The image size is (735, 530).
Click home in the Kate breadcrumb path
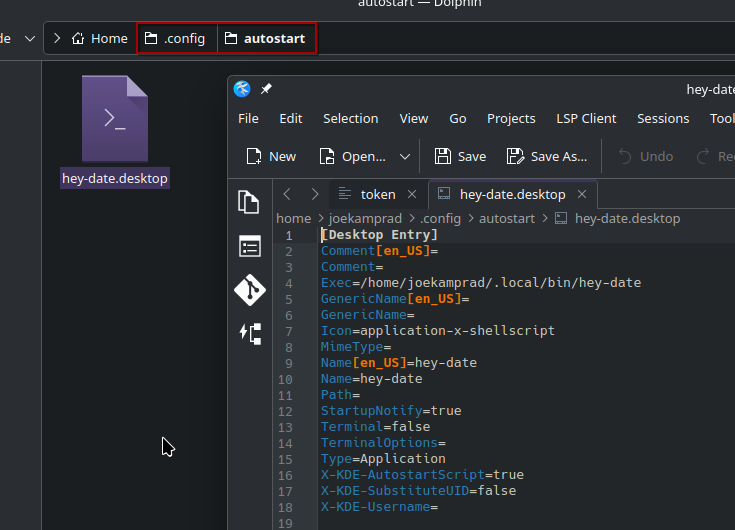[x=293, y=218]
